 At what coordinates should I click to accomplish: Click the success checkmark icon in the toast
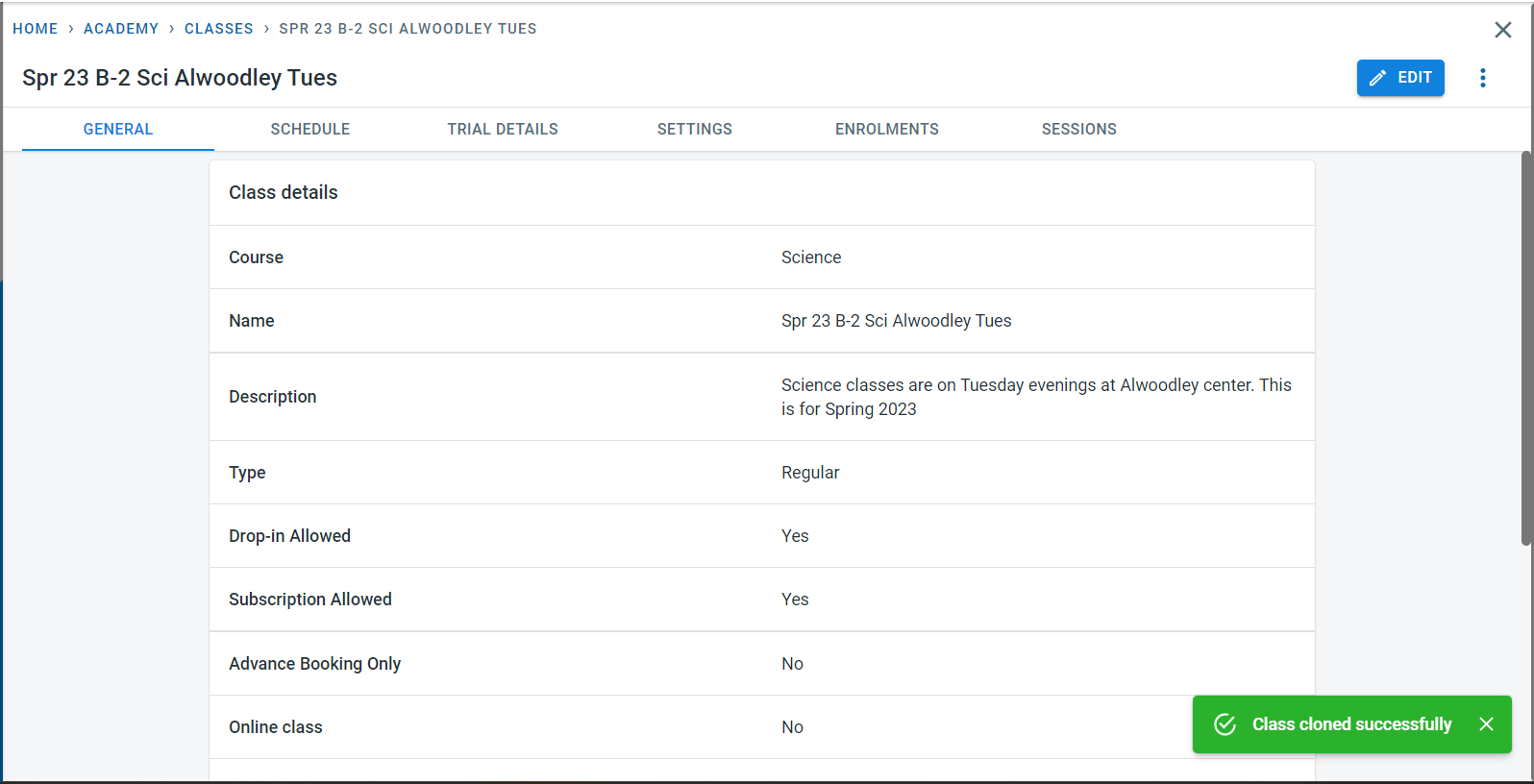point(1225,724)
